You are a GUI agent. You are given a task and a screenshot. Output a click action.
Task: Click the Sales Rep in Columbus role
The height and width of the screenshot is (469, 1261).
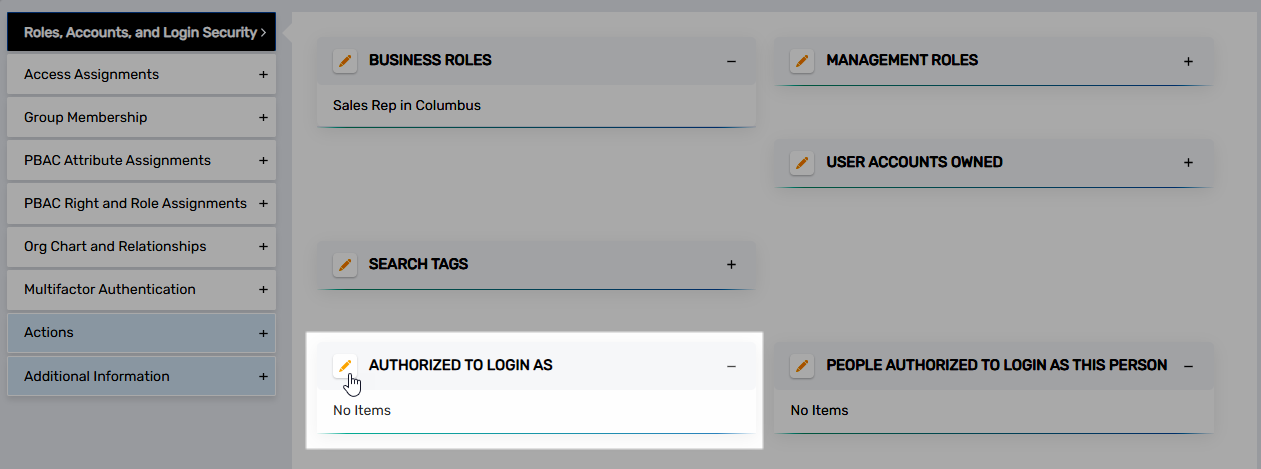(x=407, y=105)
